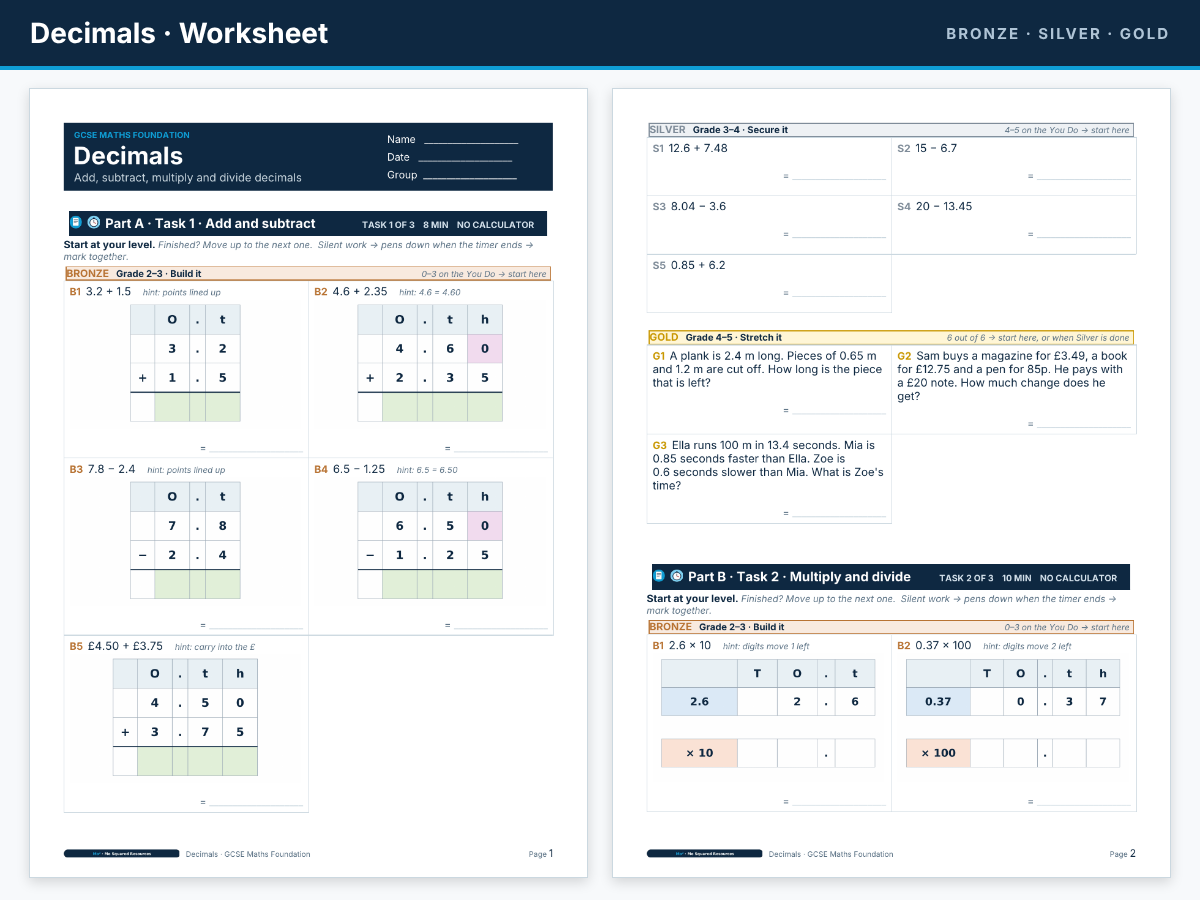Click the footer logo badge on page 2

coord(705,854)
